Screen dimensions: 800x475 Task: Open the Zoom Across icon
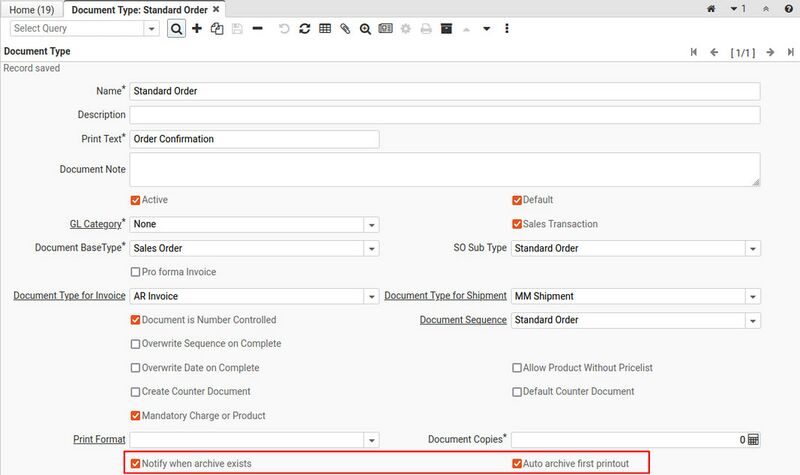click(365, 29)
